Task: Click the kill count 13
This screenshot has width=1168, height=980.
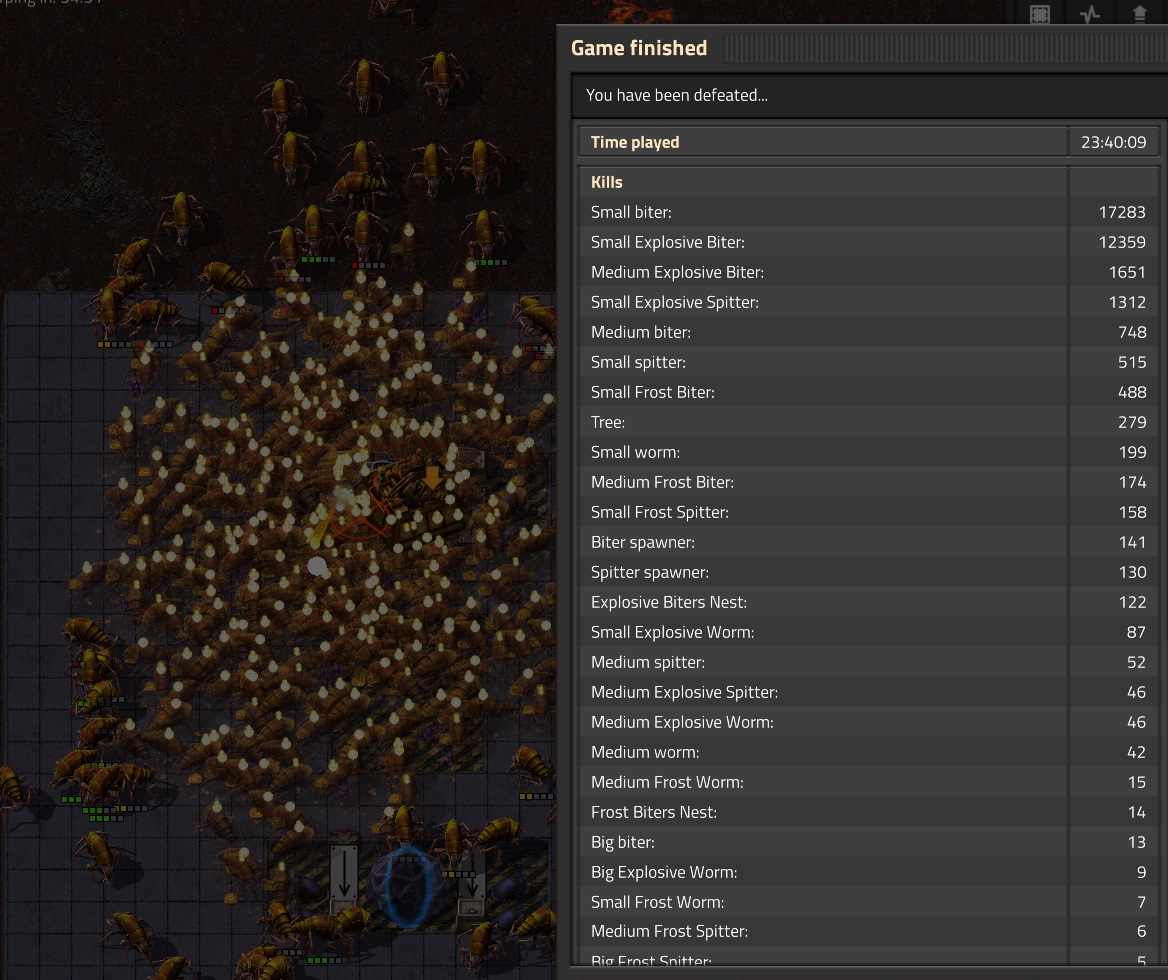Action: [x=1137, y=842]
